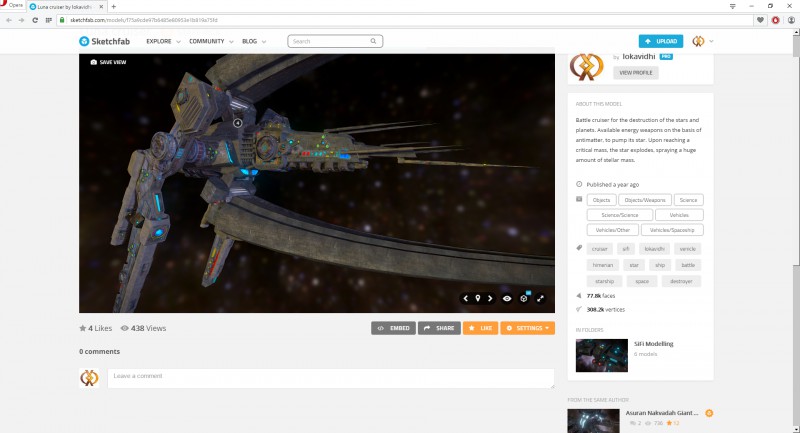Click the 'starship' tag
This screenshot has width=800, height=433.
[604, 282]
